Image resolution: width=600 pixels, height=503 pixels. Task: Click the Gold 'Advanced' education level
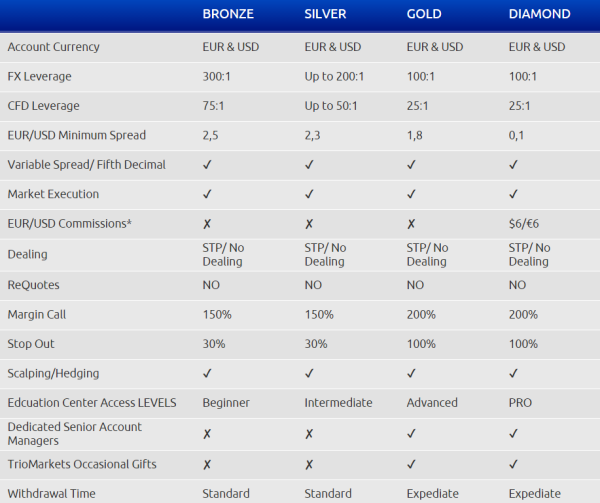432,403
